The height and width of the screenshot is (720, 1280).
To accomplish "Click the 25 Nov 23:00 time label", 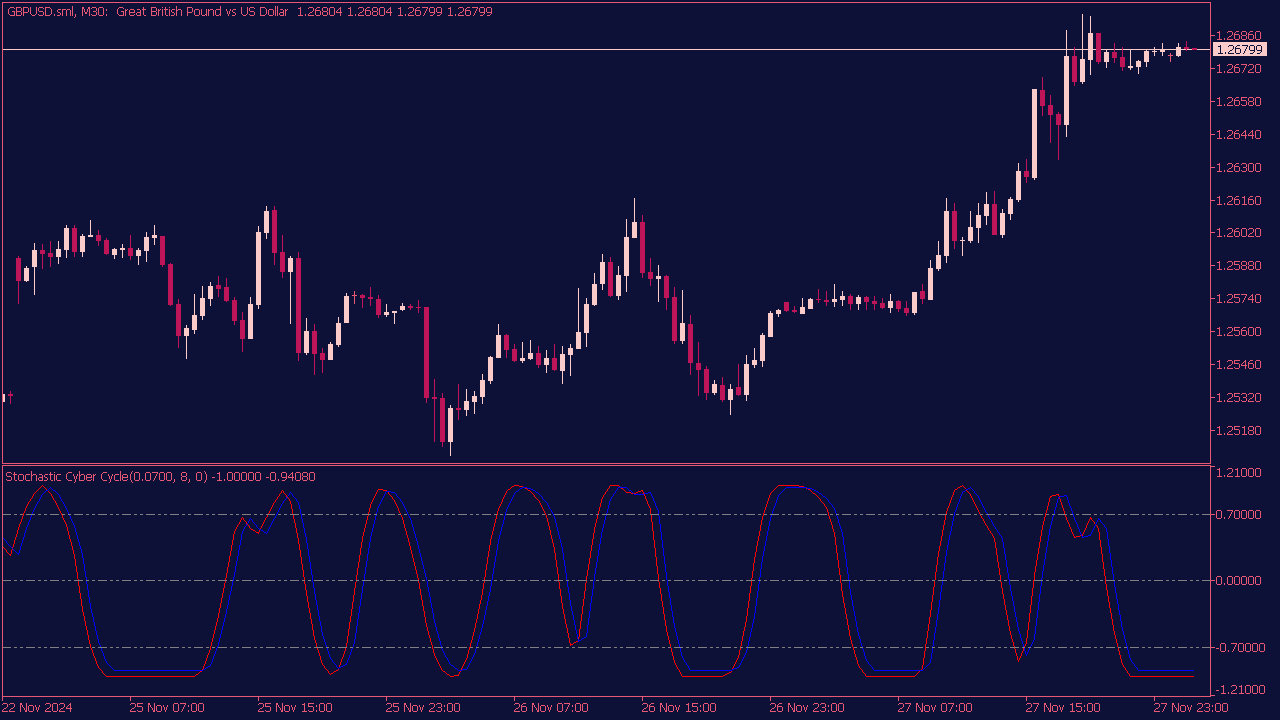I will tap(423, 708).
